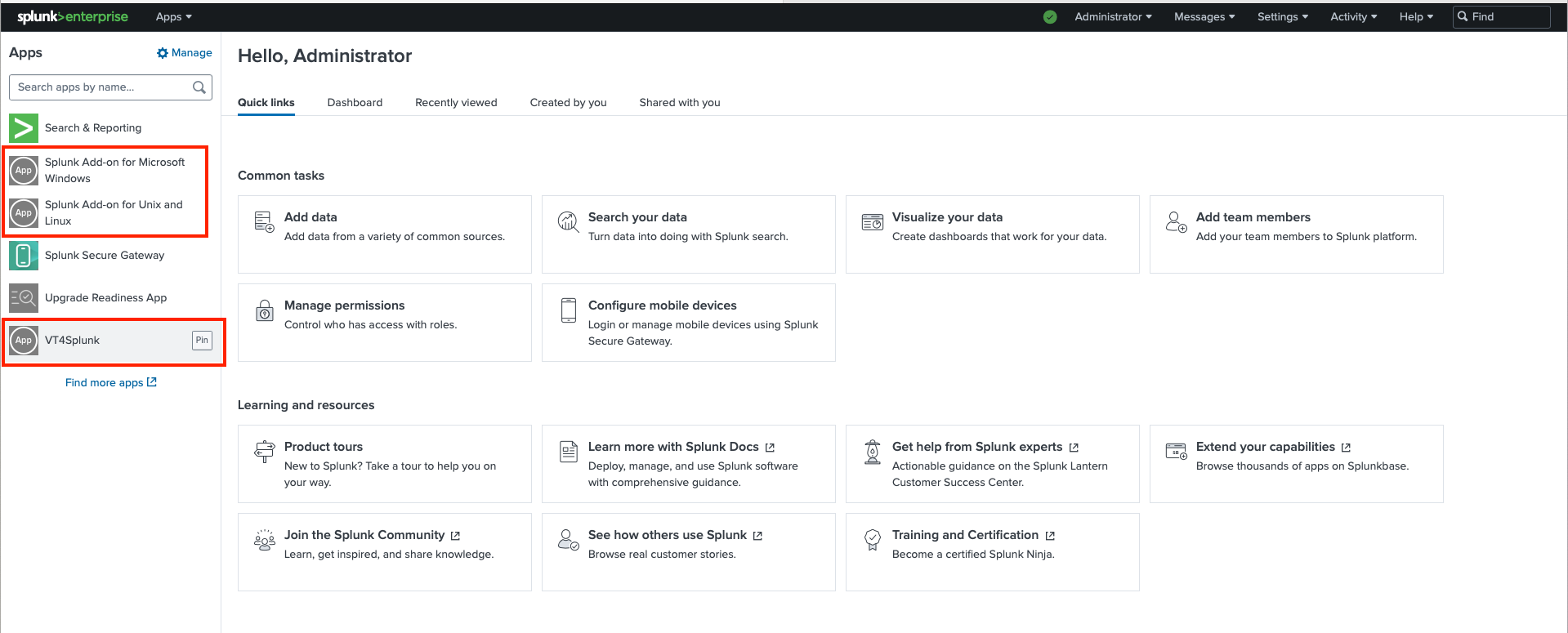This screenshot has width=1568, height=633.
Task: Click the magnifier icon in the apps search box
Action: coord(199,87)
